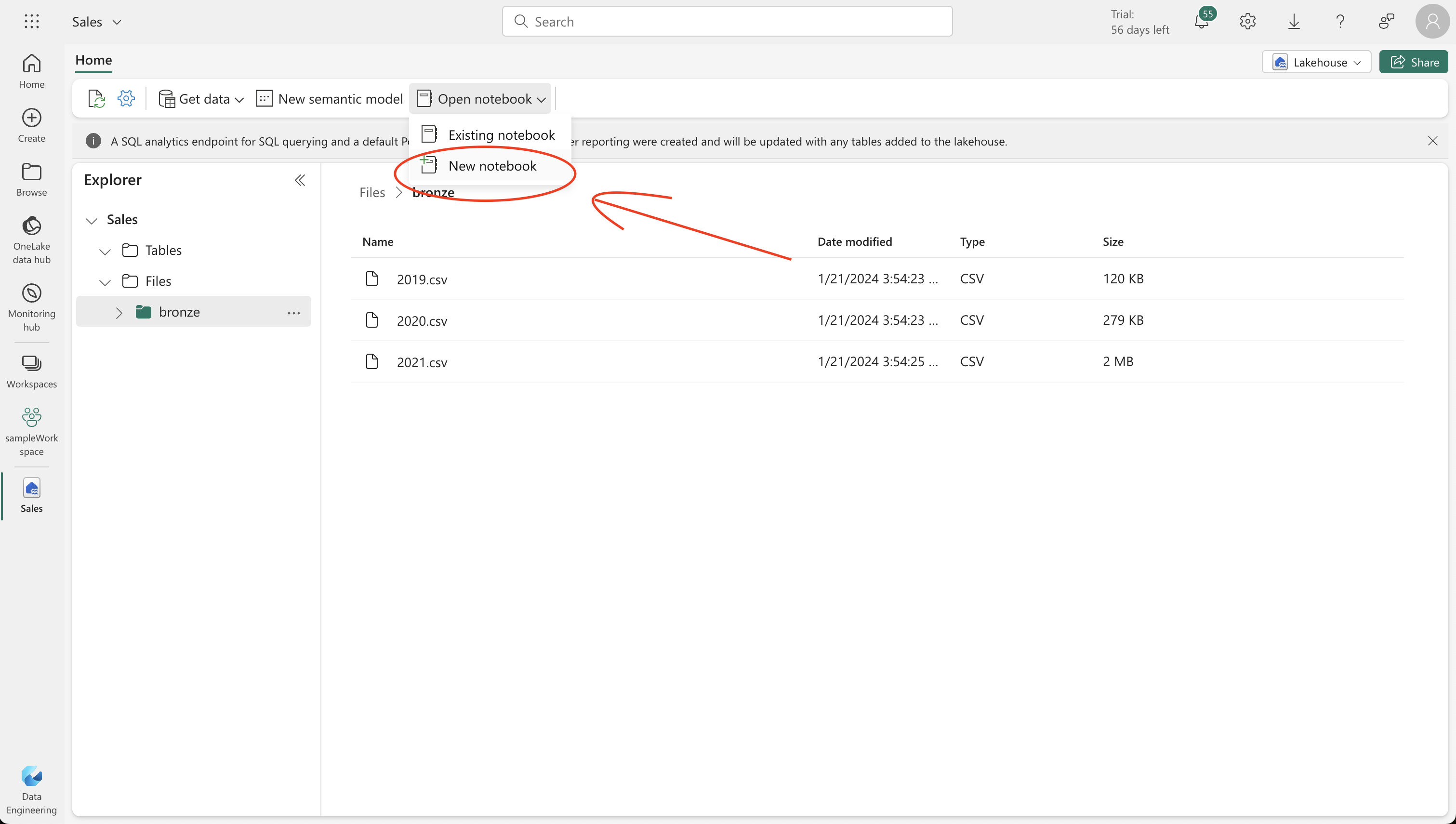The height and width of the screenshot is (824, 1456).
Task: Click in the Search box
Action: [727, 22]
